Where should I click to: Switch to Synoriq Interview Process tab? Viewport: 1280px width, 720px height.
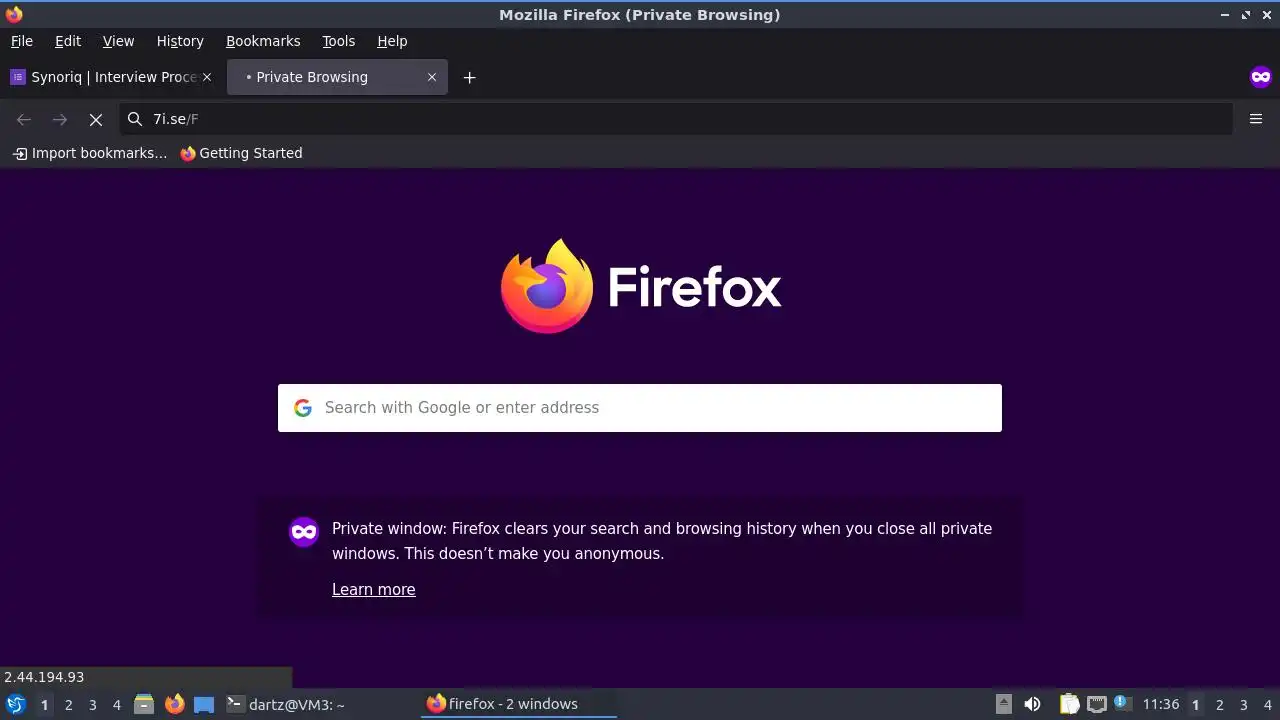pyautogui.click(x=111, y=77)
